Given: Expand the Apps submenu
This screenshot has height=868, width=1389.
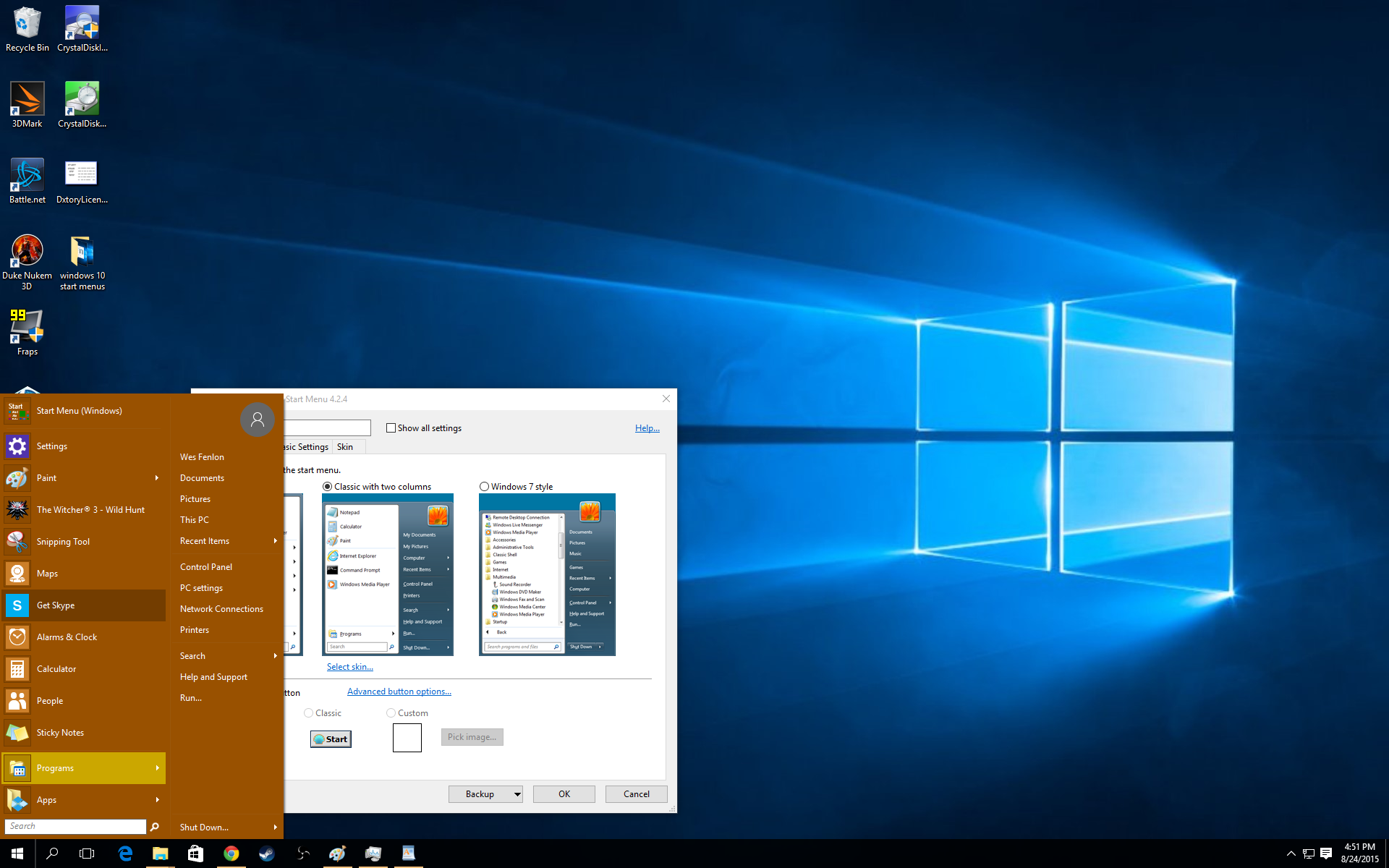Looking at the screenshot, I should pos(157,800).
